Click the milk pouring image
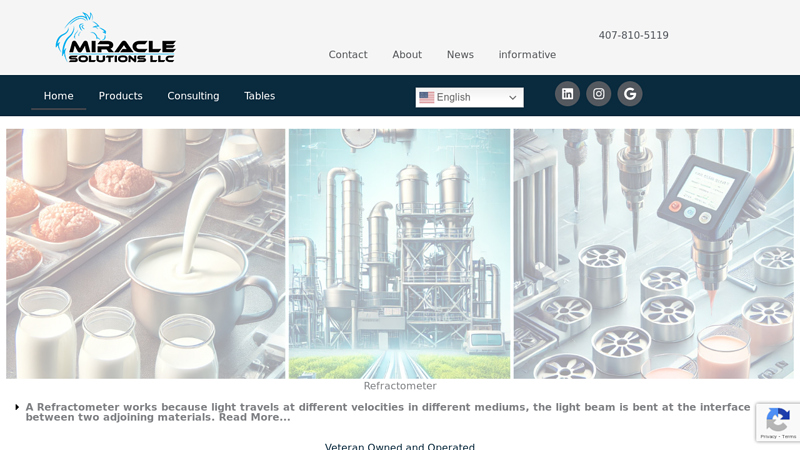 click(146, 253)
